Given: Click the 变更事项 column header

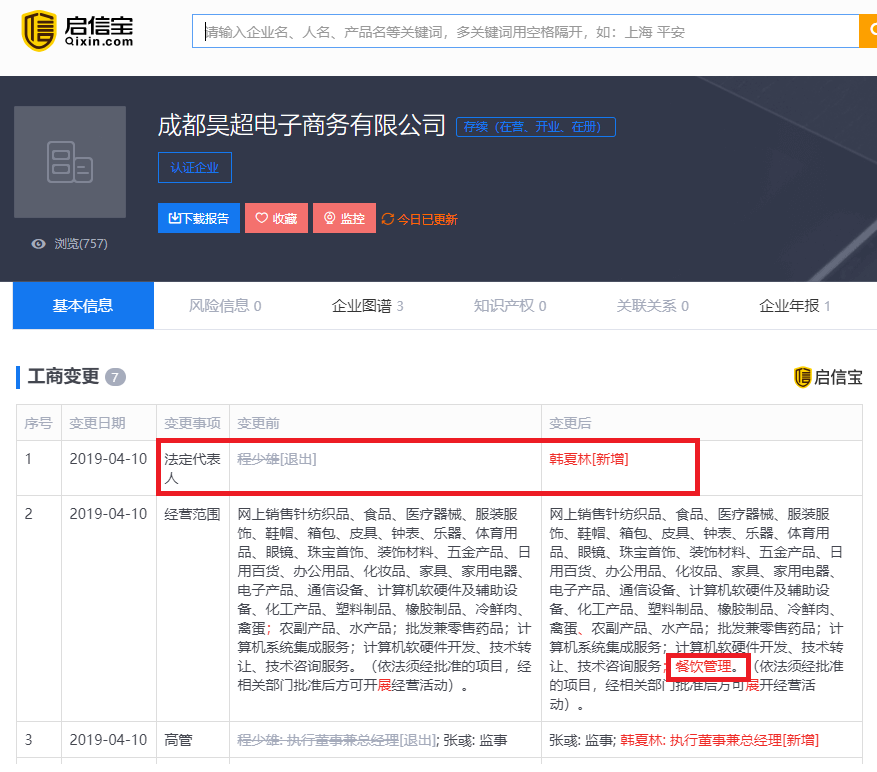Looking at the screenshot, I should pyautogui.click(x=192, y=423).
